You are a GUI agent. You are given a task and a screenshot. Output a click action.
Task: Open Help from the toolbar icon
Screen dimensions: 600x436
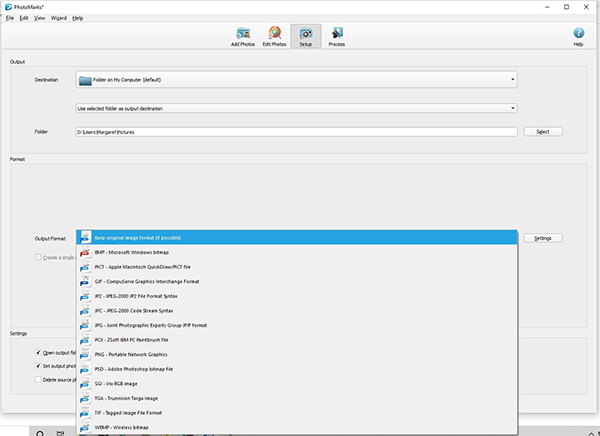tap(578, 36)
